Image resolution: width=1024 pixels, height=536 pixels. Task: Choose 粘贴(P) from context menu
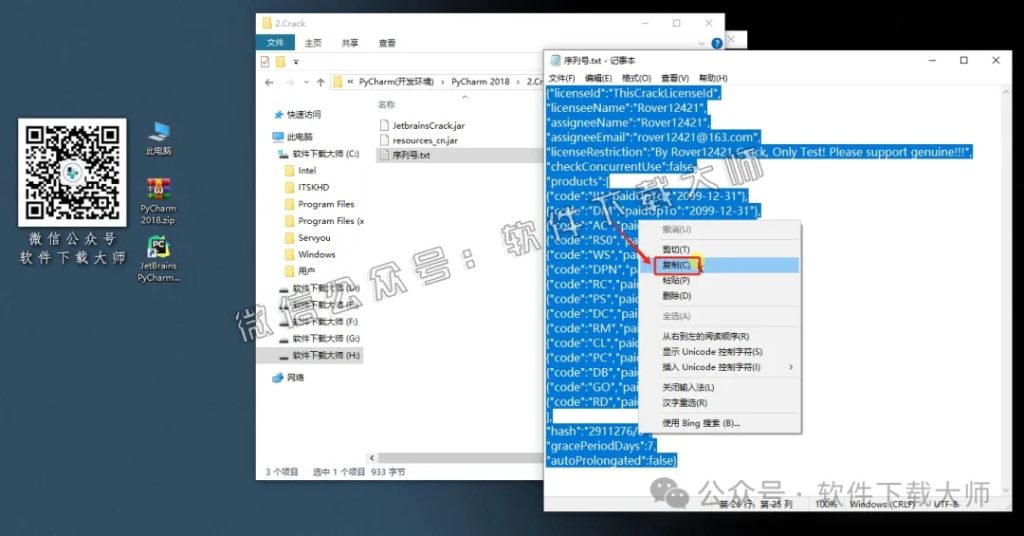tap(718, 281)
